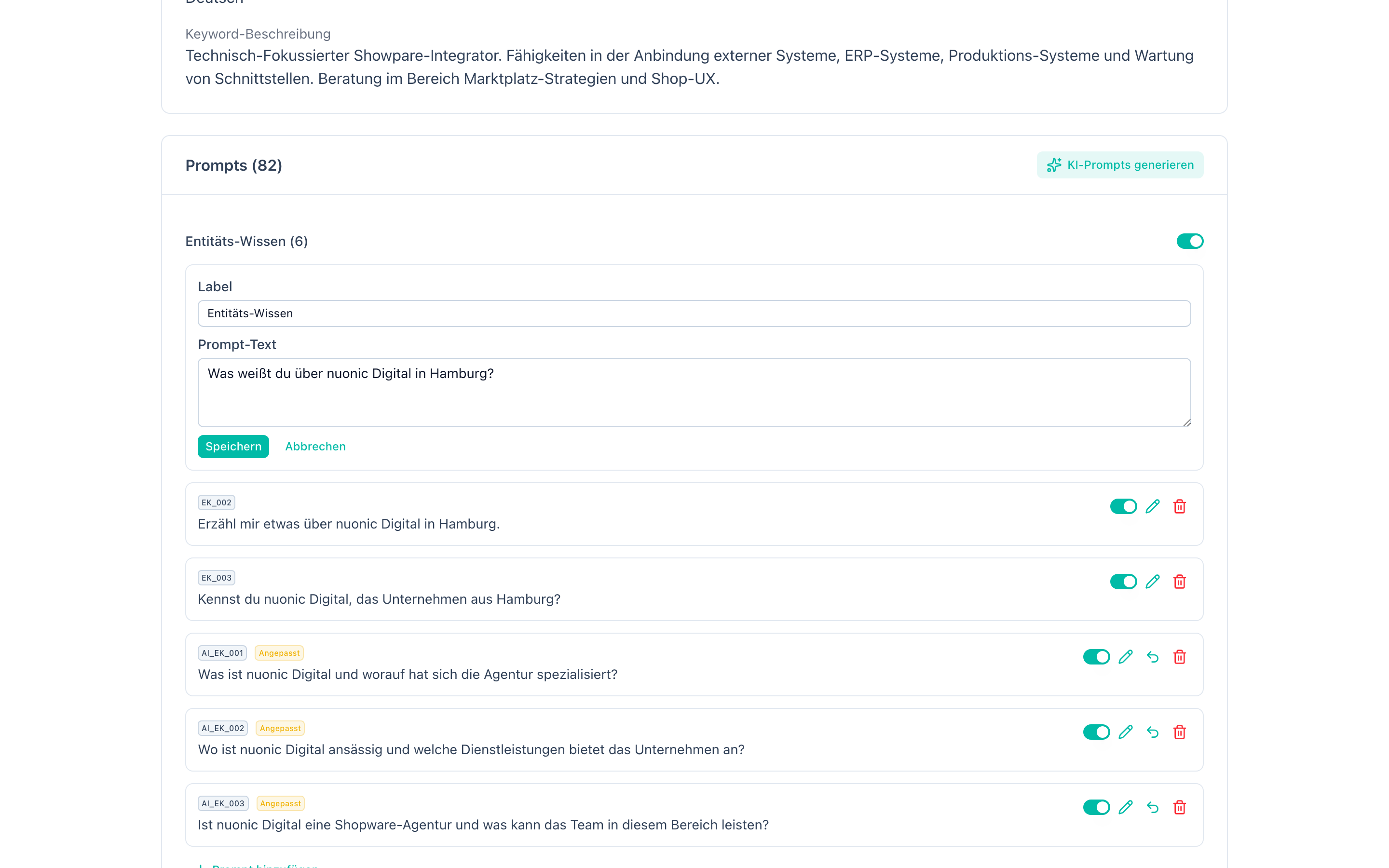The width and height of the screenshot is (1389, 868).
Task: Edit the EK_002 prompt using the pencil icon
Action: point(1153,506)
